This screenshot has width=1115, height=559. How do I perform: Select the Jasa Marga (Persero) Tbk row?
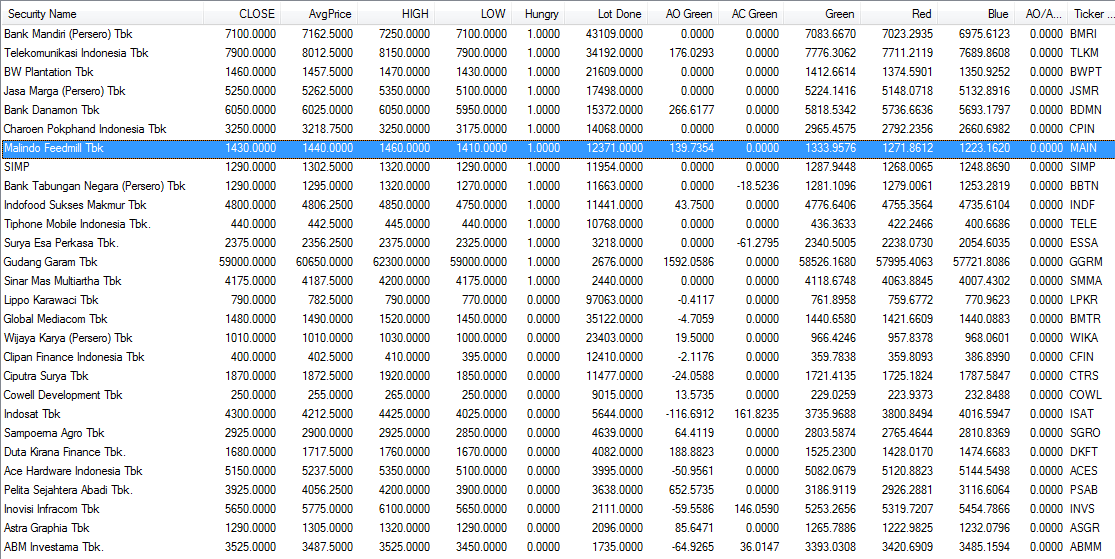[x=558, y=90]
